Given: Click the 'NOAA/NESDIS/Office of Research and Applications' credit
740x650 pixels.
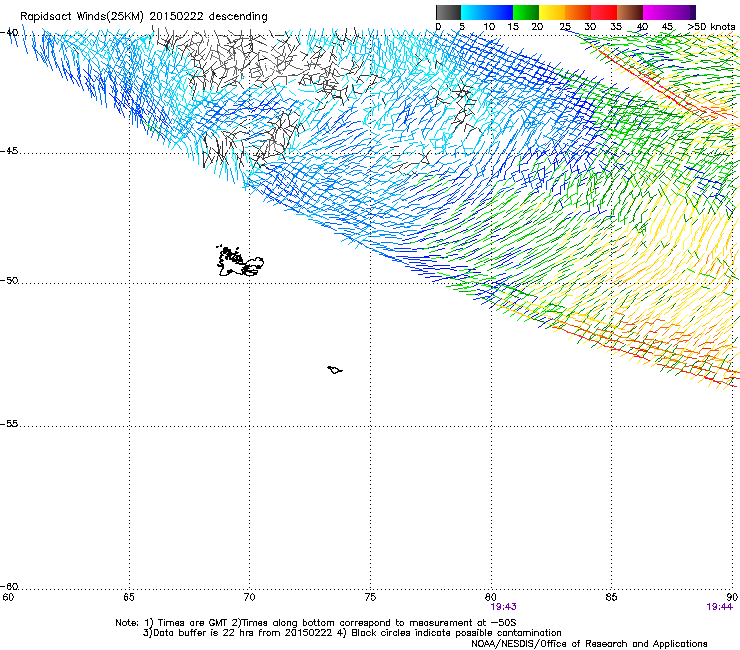Looking at the screenshot, I should tap(589, 644).
